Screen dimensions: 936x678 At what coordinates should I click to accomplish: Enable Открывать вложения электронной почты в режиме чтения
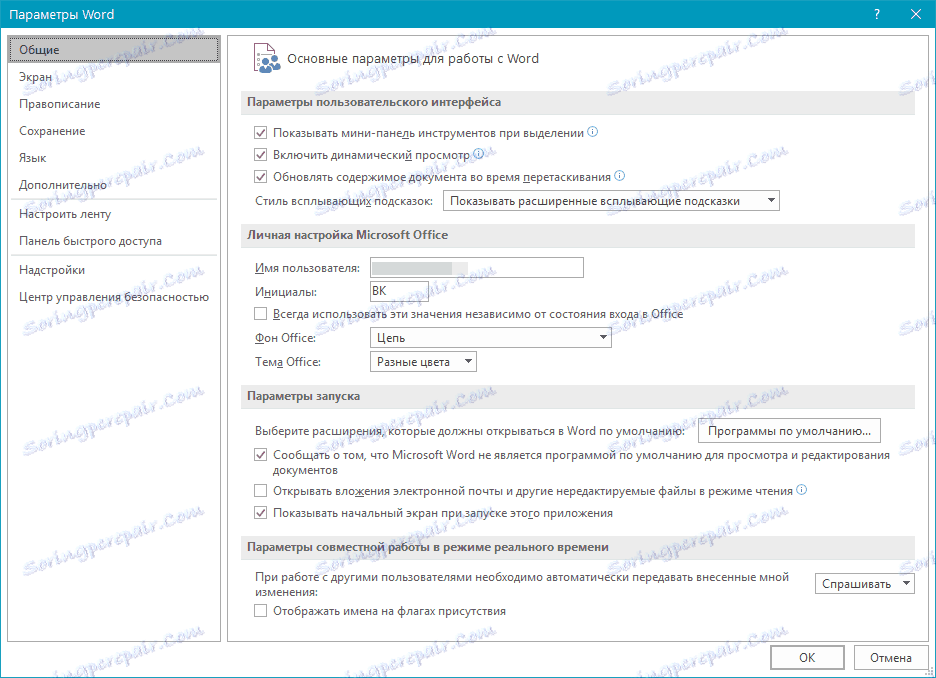[x=260, y=491]
